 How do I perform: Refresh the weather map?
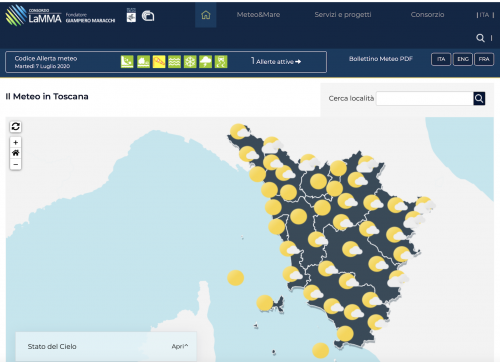[15, 127]
